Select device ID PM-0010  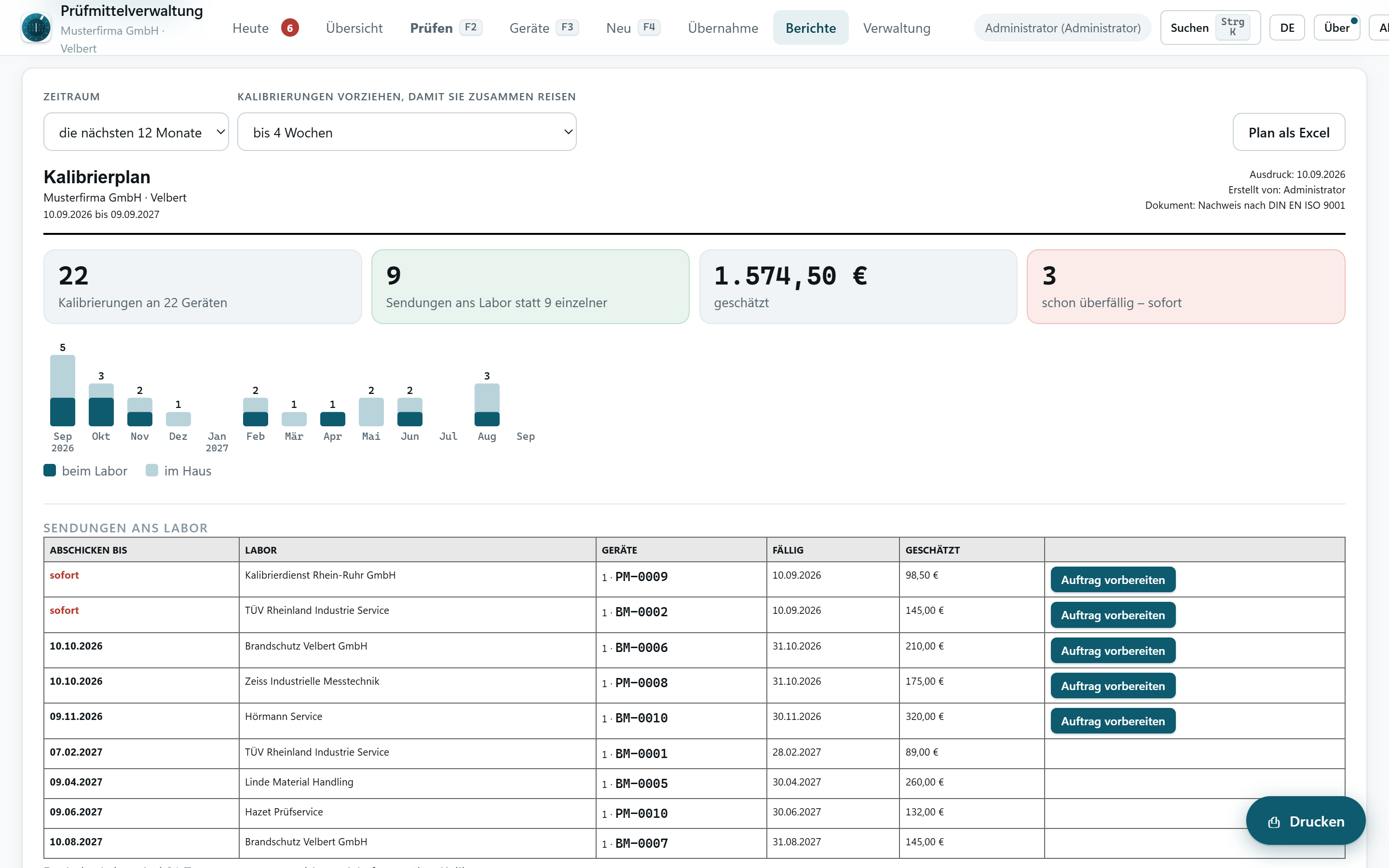641,814
